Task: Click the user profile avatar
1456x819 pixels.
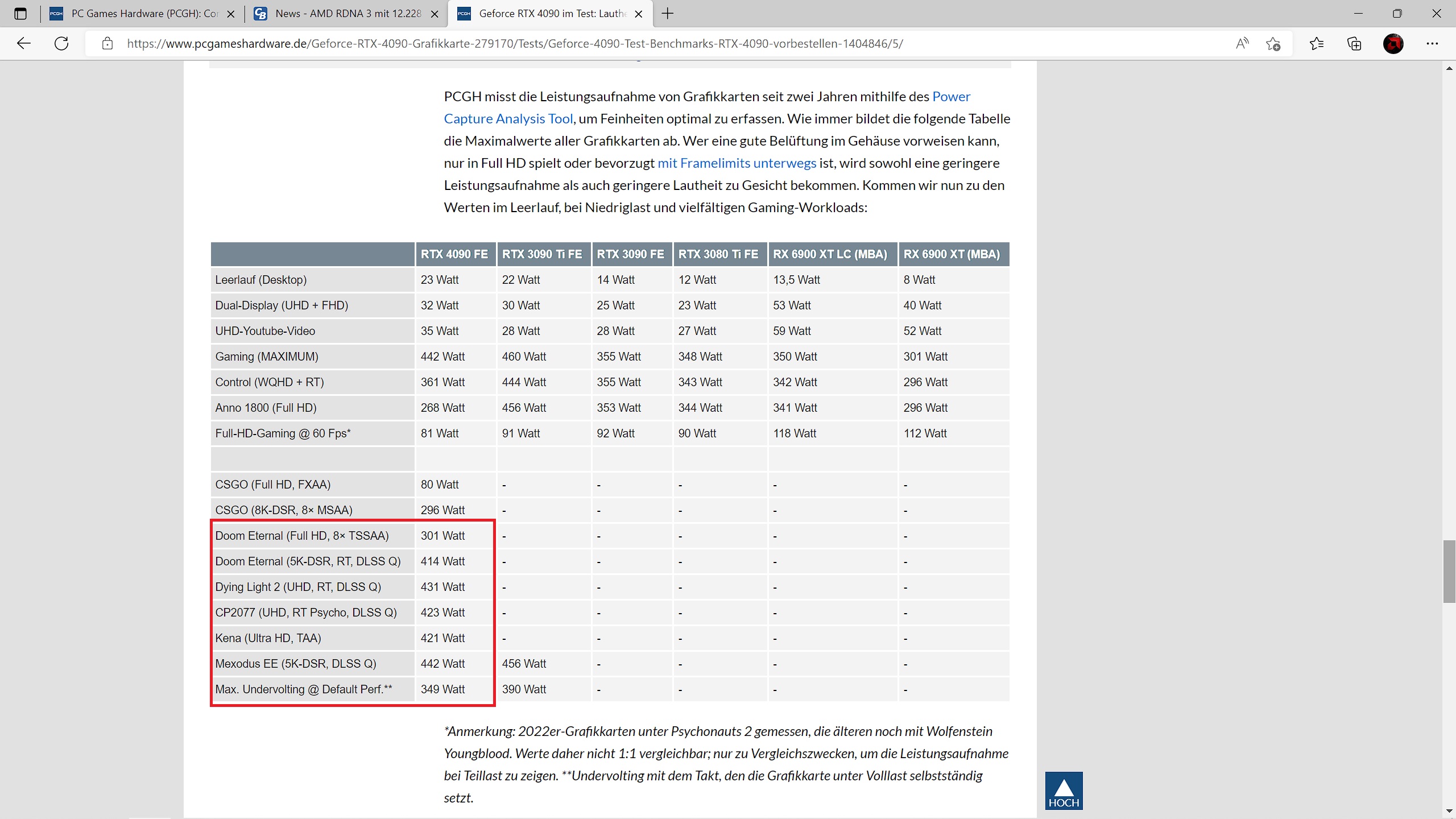Action: click(x=1393, y=44)
